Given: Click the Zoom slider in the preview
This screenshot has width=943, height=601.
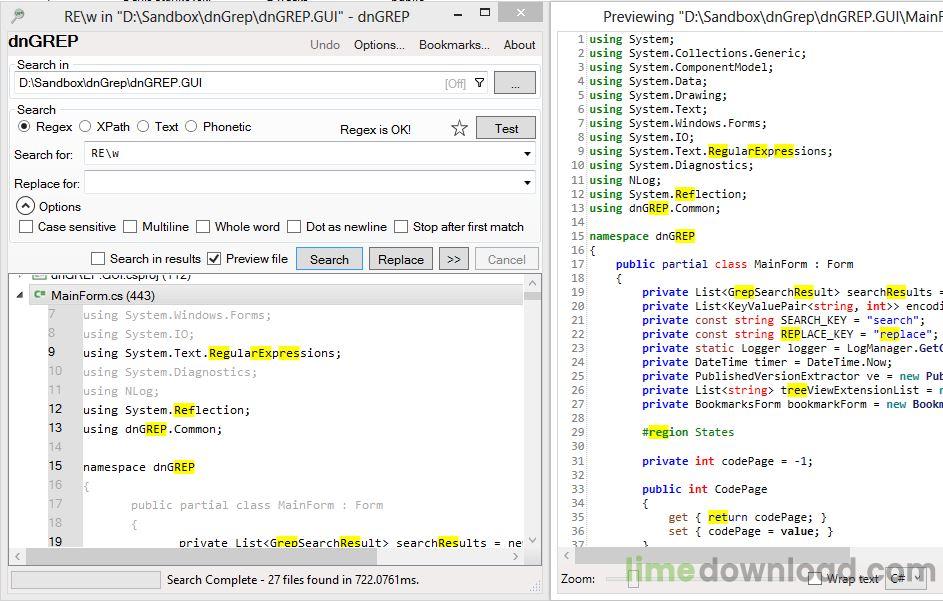Looking at the screenshot, I should (x=633, y=579).
